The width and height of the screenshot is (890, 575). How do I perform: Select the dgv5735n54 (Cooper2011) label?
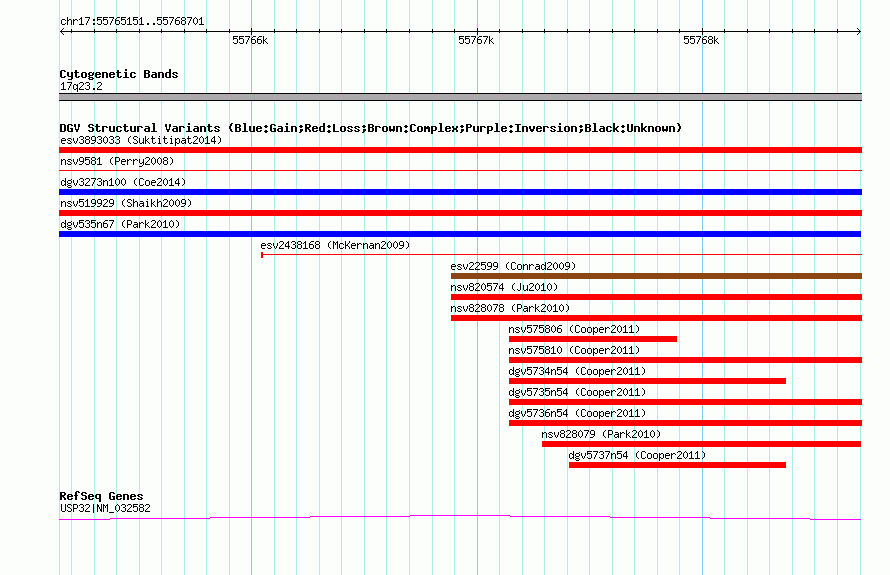[577, 392]
